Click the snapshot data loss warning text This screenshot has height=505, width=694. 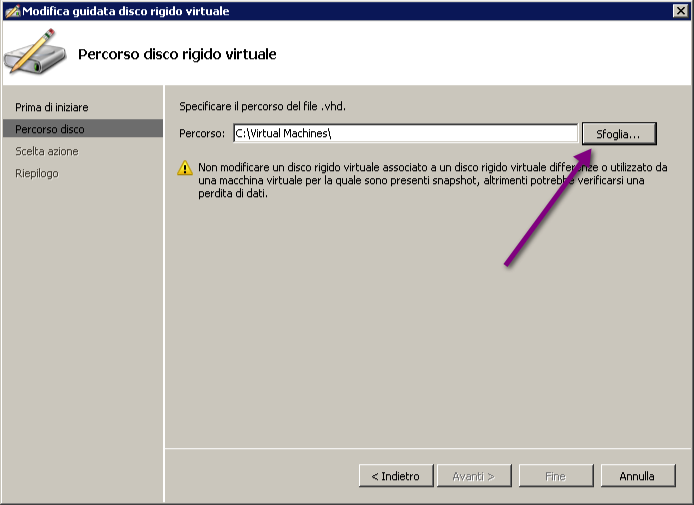(432, 181)
